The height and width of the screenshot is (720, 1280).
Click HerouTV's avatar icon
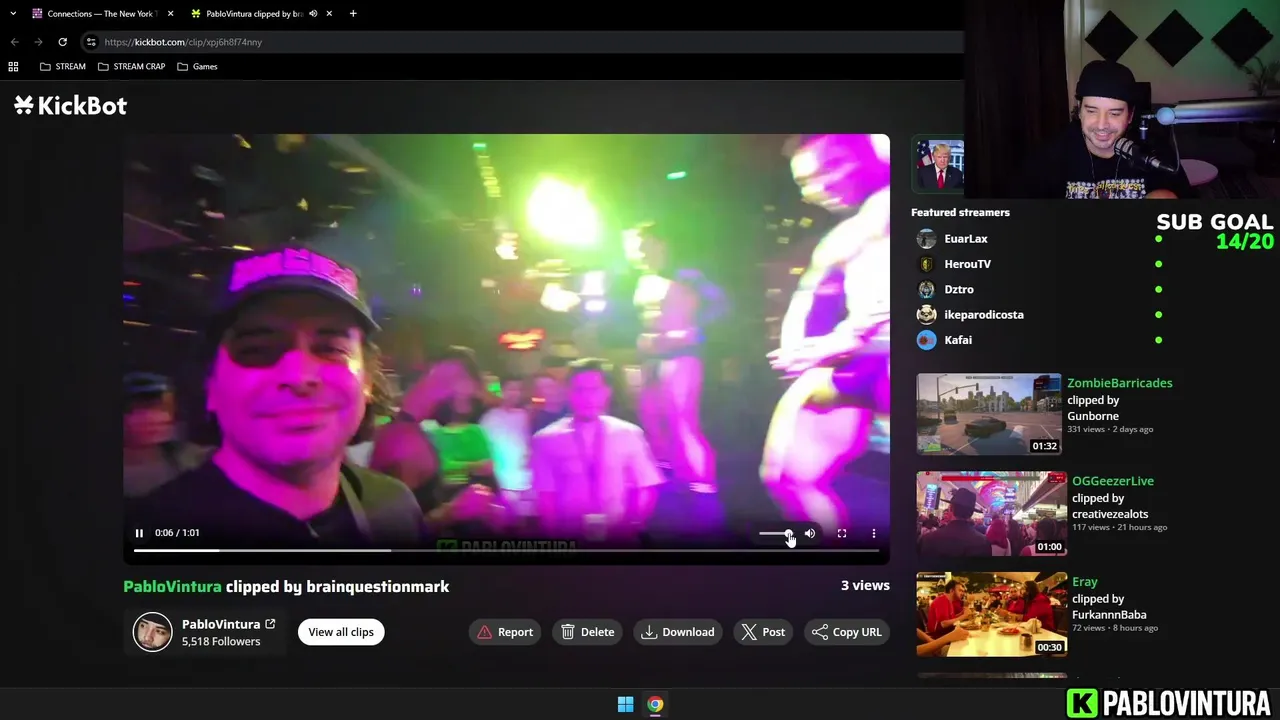tap(927, 264)
